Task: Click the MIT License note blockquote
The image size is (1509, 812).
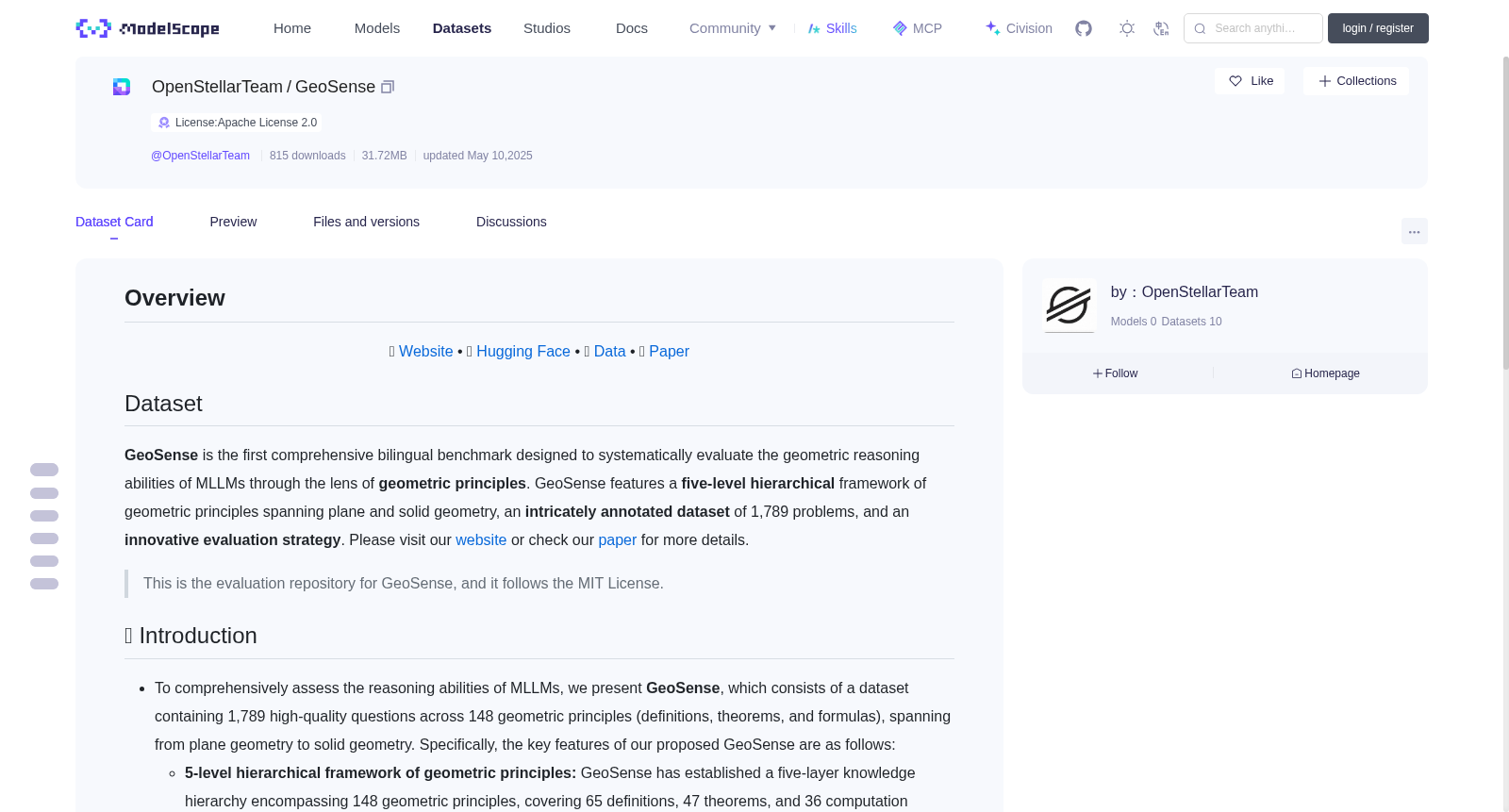Action: 539,584
